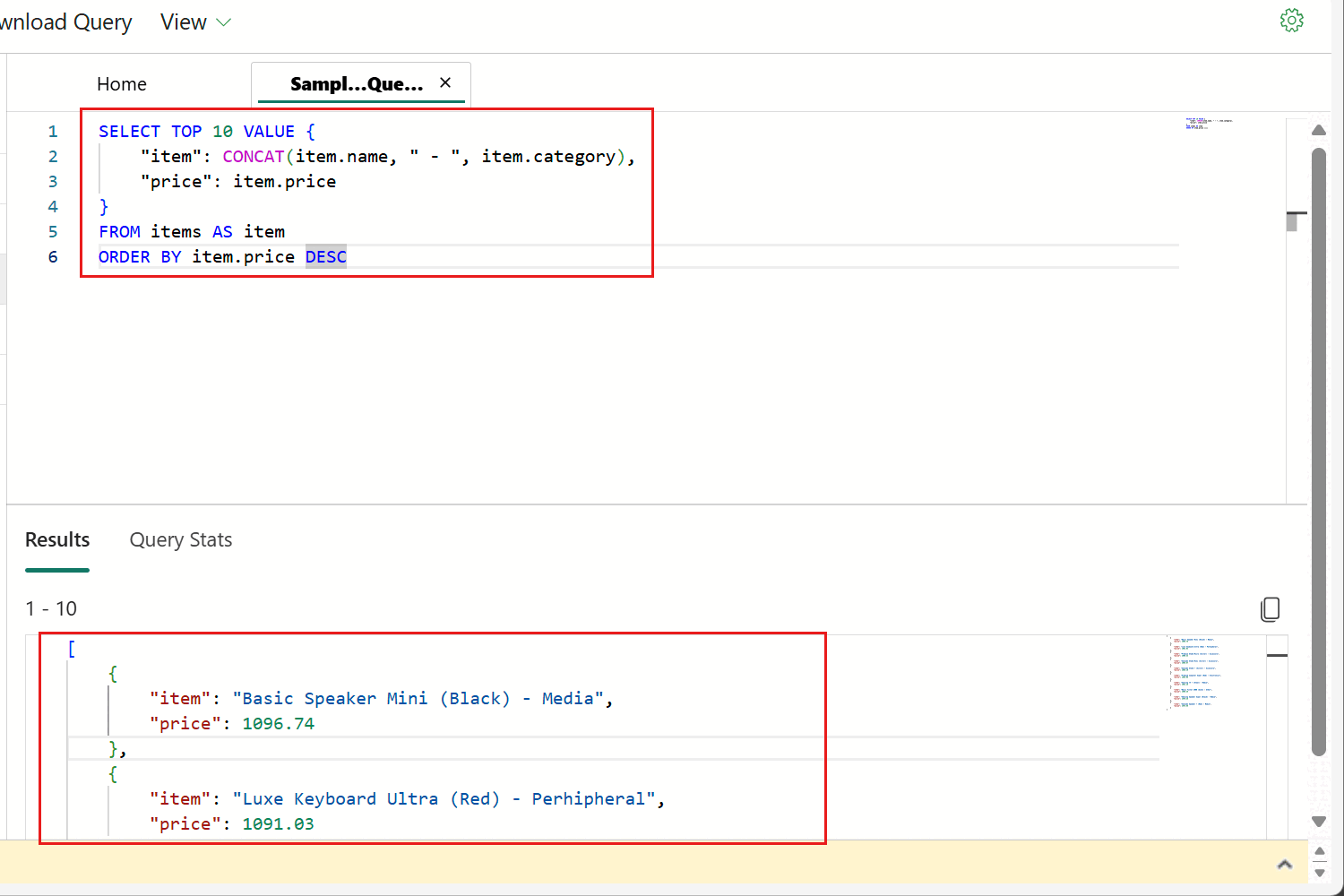Click the CONCAT function in the query
Screen dimensions: 1344x896
pyautogui.click(x=254, y=157)
